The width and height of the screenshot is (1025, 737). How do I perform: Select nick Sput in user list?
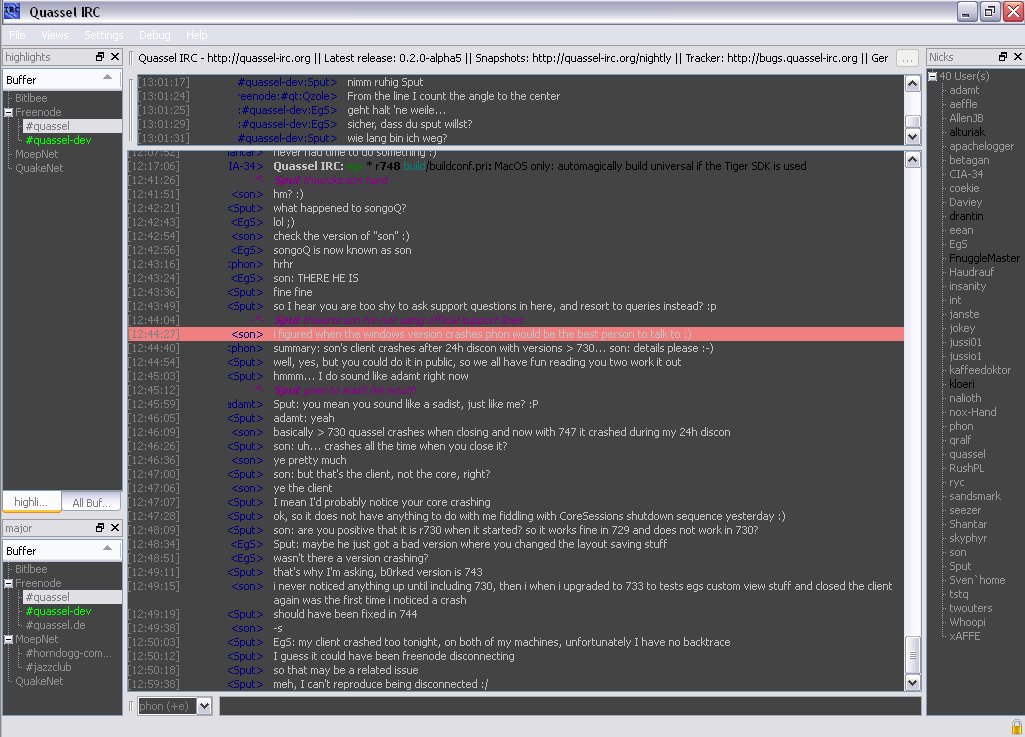pyautogui.click(x=960, y=566)
